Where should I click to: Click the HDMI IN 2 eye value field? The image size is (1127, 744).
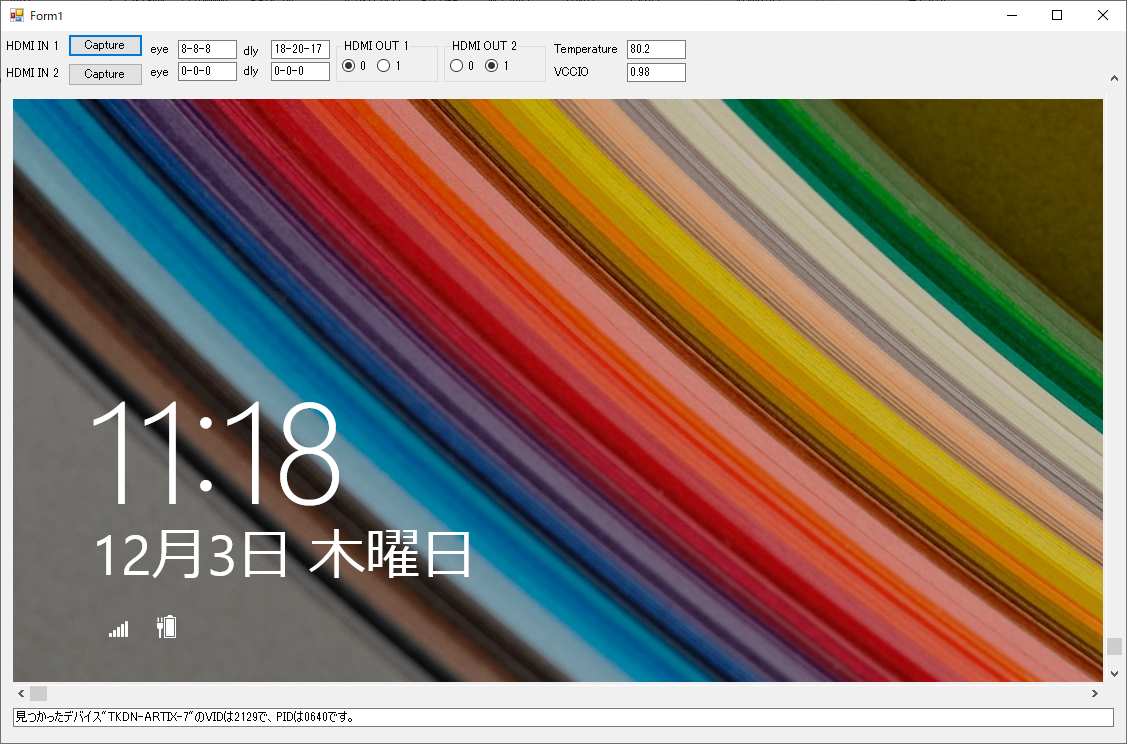(x=207, y=71)
